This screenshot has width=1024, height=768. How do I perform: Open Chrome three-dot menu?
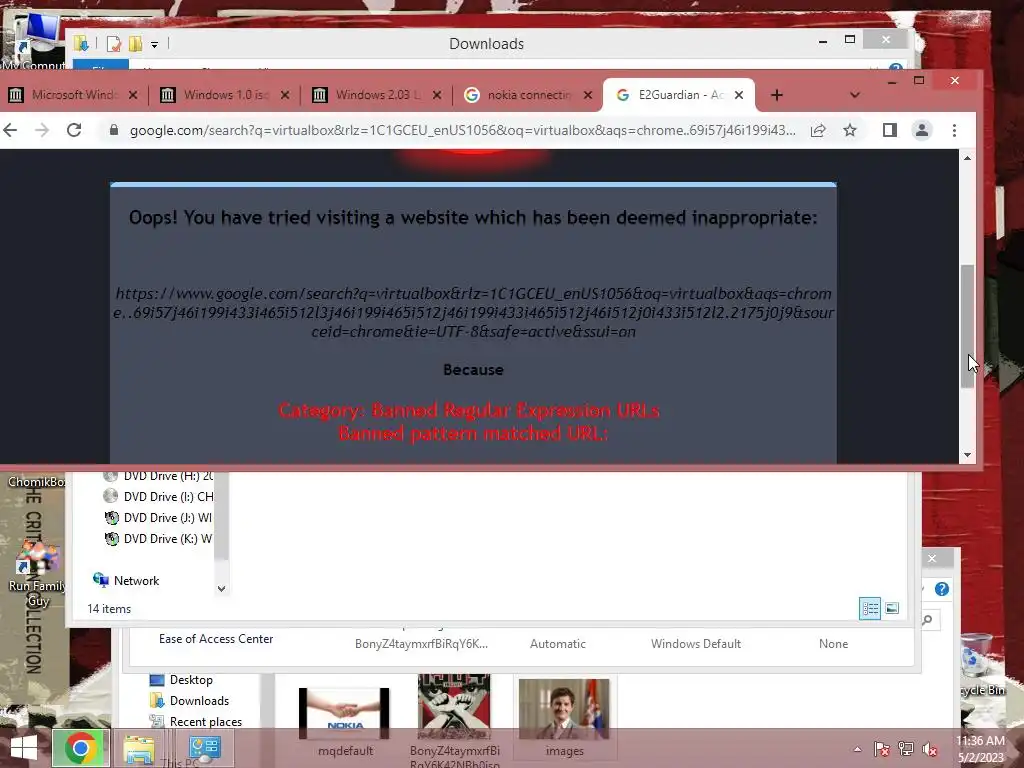coord(954,130)
